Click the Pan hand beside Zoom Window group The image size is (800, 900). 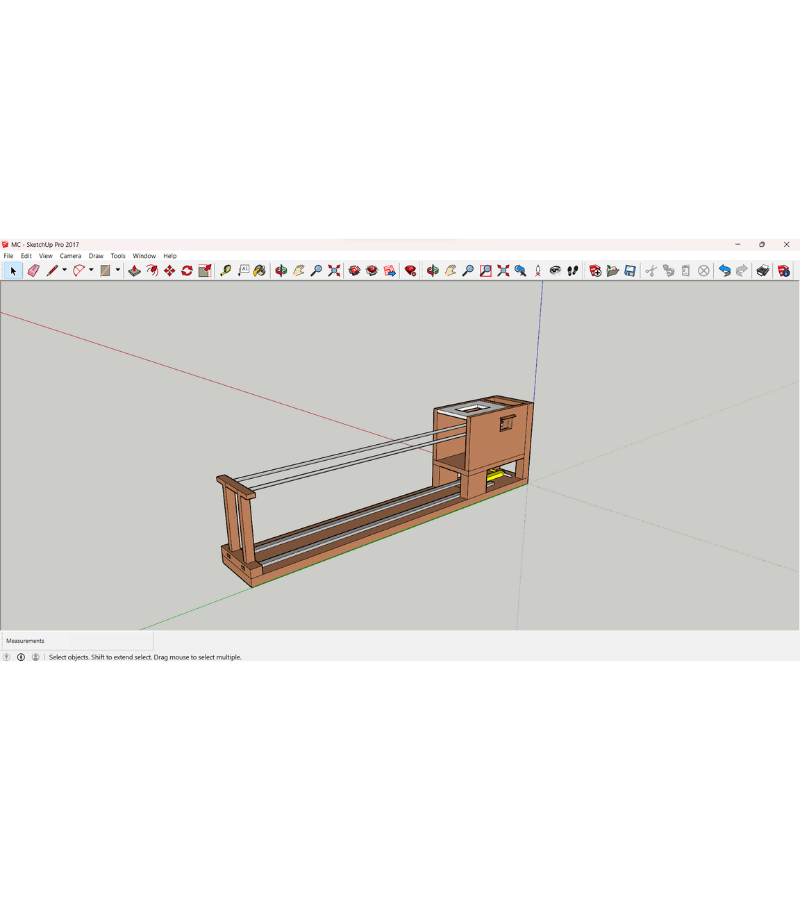coord(451,271)
